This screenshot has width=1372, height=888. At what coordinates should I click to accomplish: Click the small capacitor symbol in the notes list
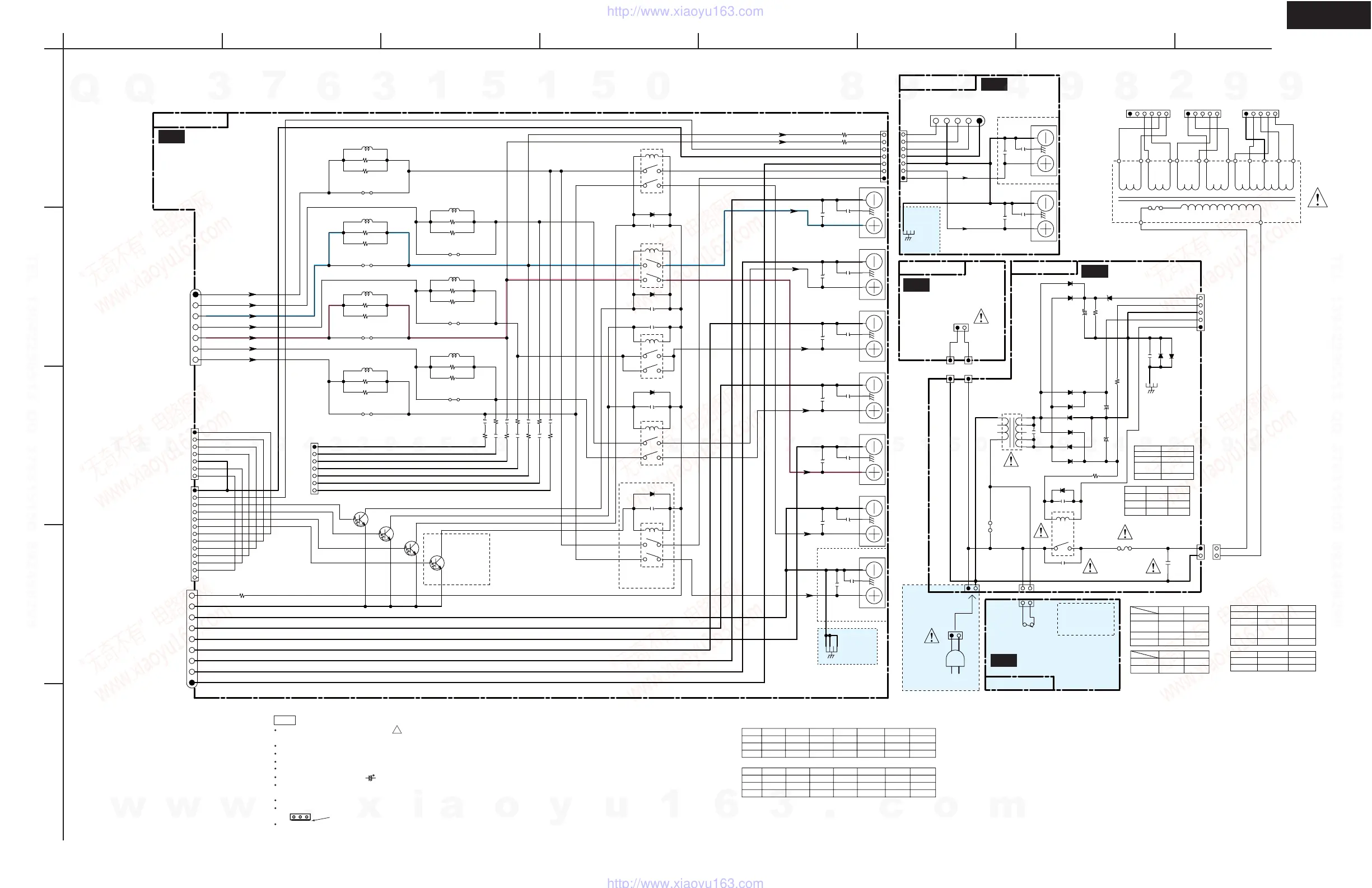coord(371,778)
